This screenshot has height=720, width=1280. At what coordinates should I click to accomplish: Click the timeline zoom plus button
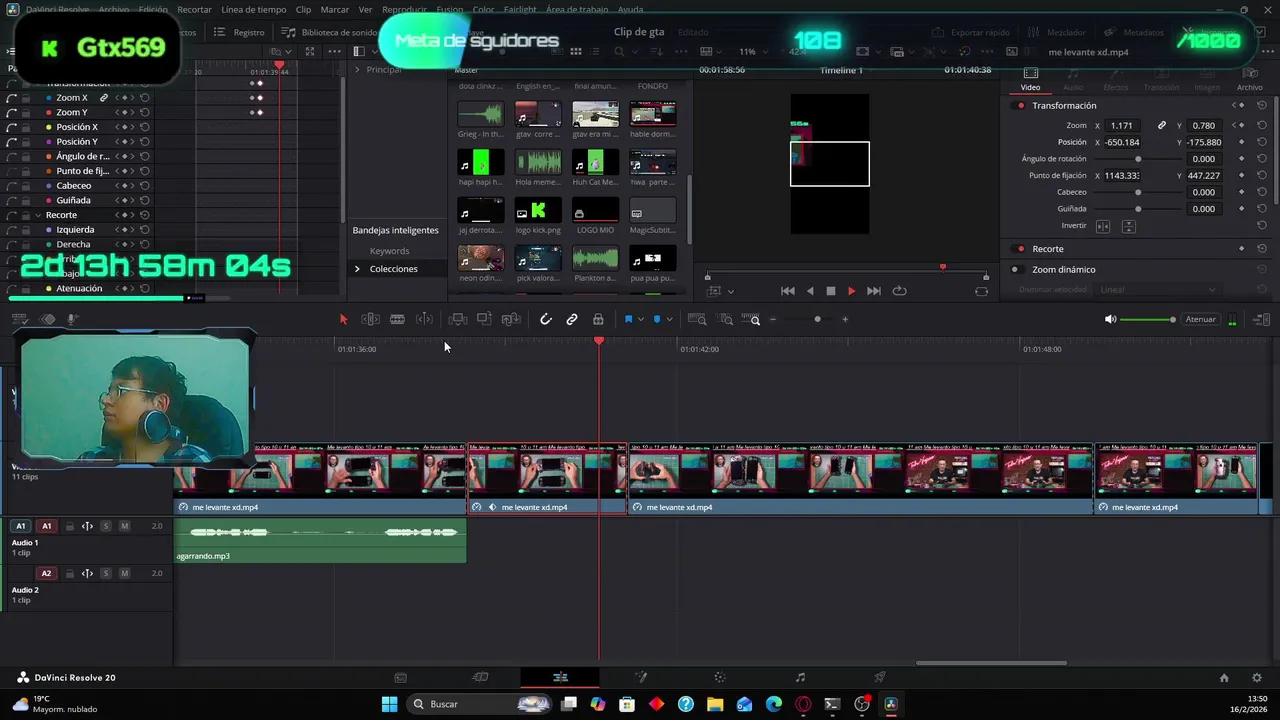click(x=845, y=319)
